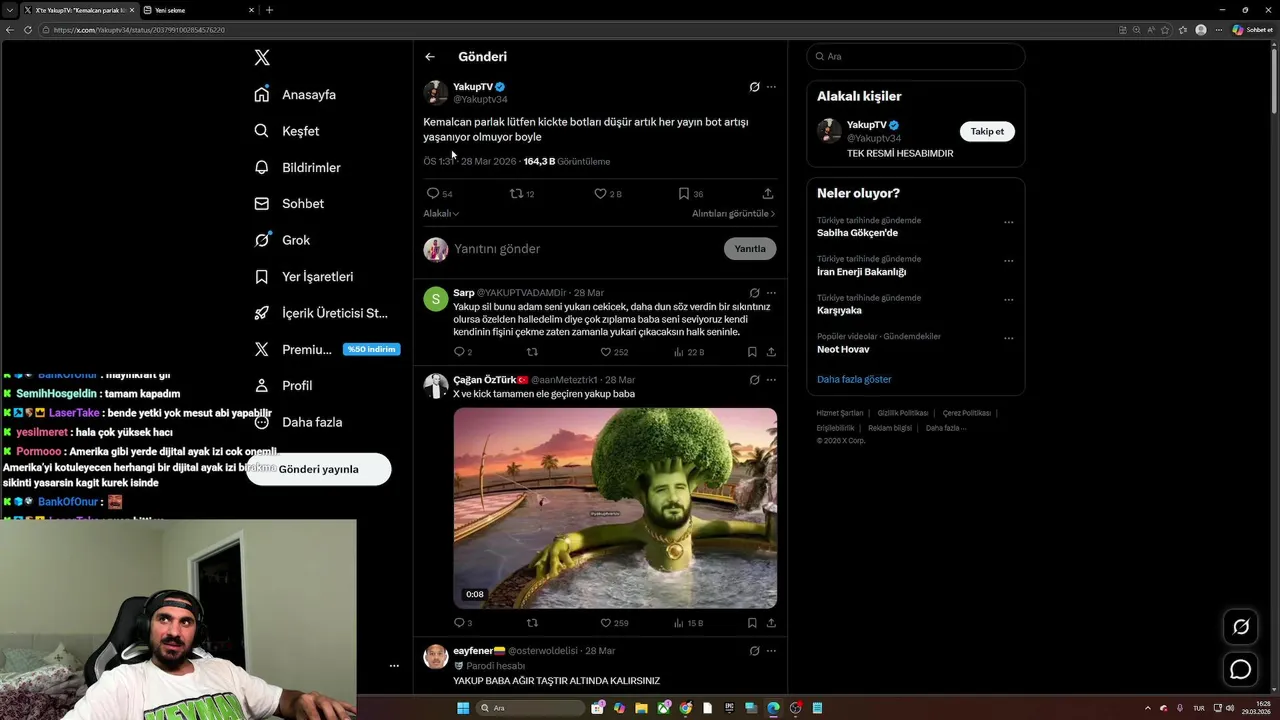Viewport: 1280px width, 720px height.
Task: Open a new browser tab
Action: [x=269, y=10]
